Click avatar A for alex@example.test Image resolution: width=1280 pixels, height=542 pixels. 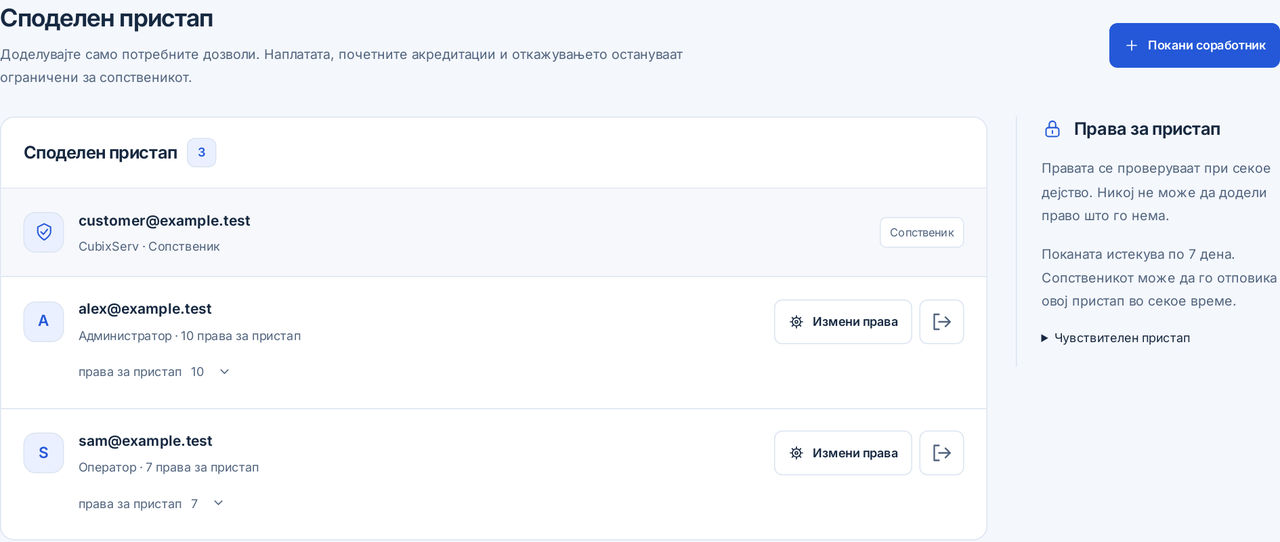[x=44, y=321]
